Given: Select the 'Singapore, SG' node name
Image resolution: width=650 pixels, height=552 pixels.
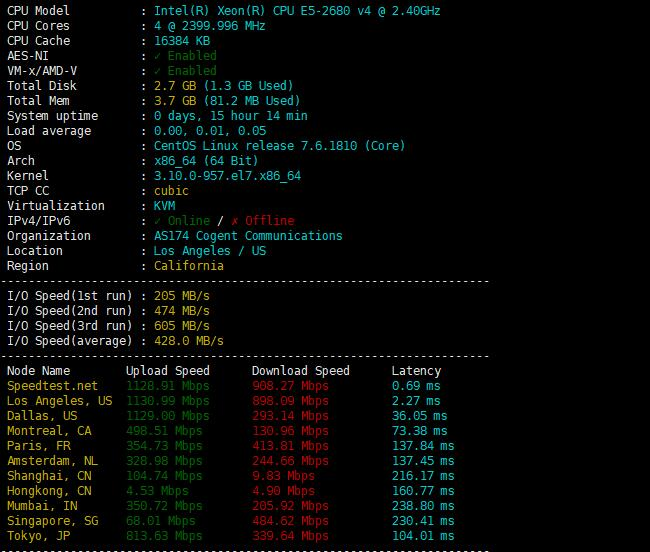Looking at the screenshot, I should coord(53,521).
